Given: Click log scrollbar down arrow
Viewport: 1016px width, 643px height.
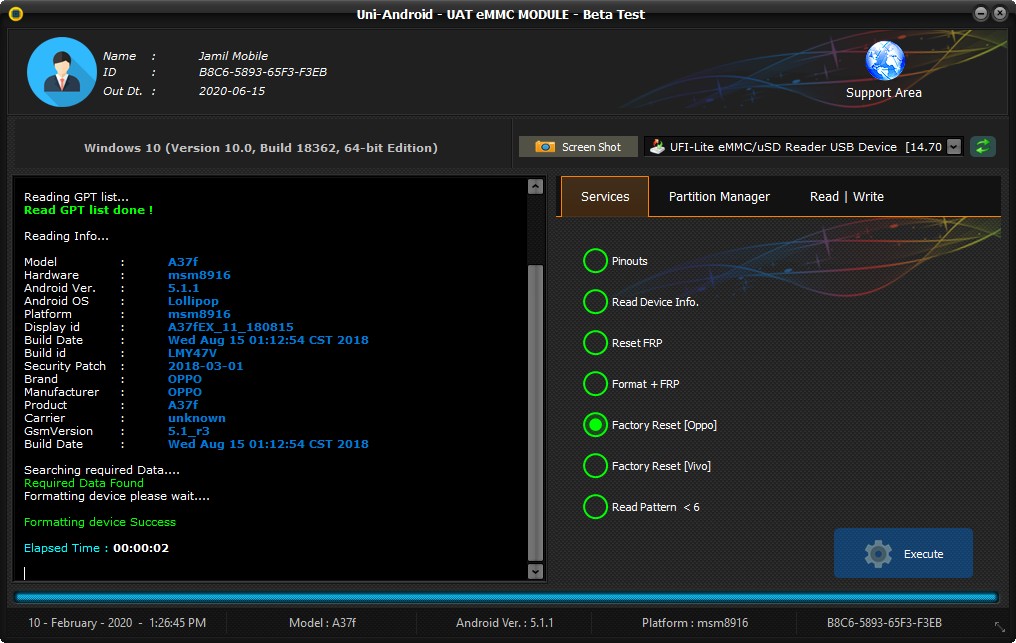Looking at the screenshot, I should click(x=535, y=571).
